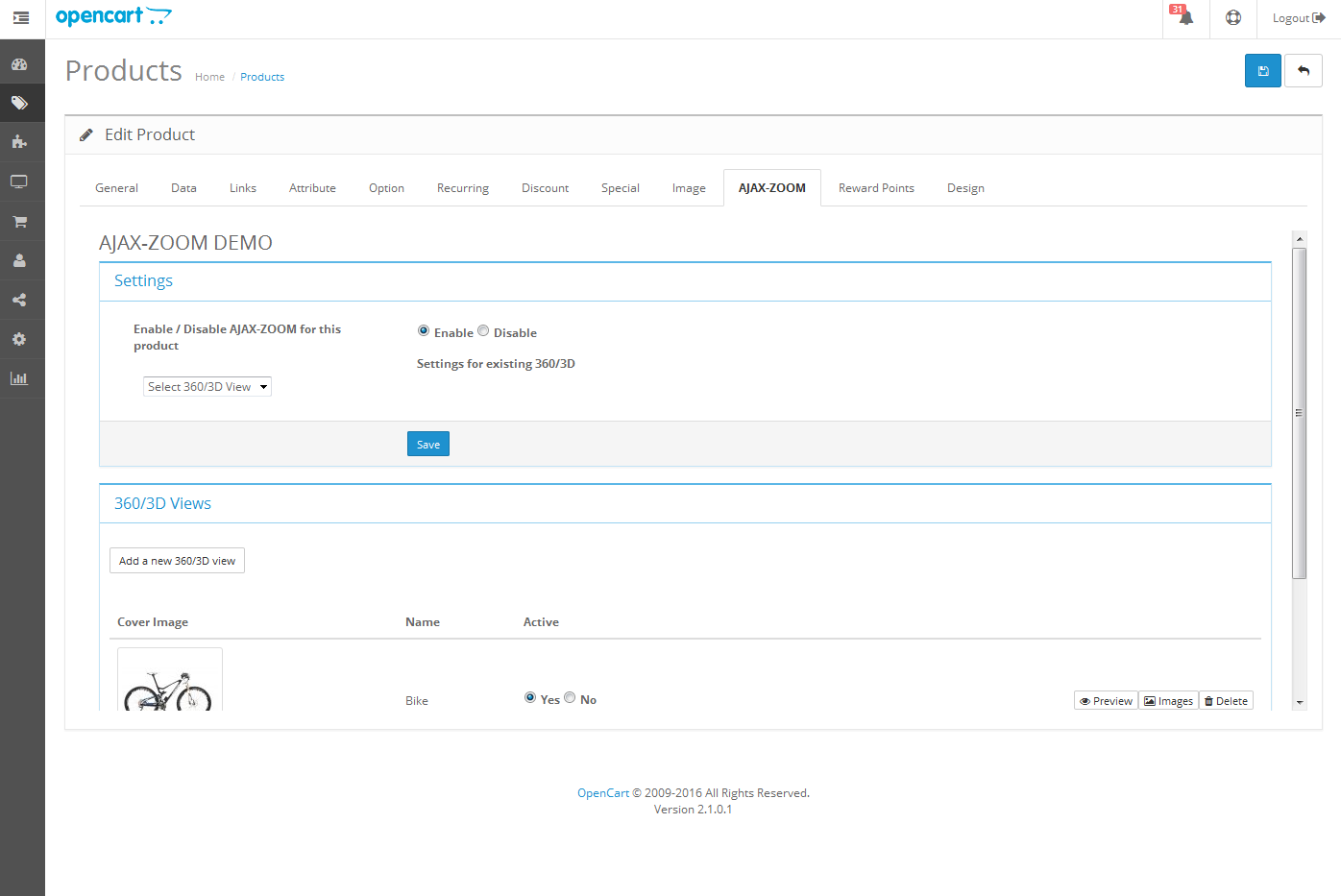
Task: Switch to the Option tab
Action: [386, 188]
